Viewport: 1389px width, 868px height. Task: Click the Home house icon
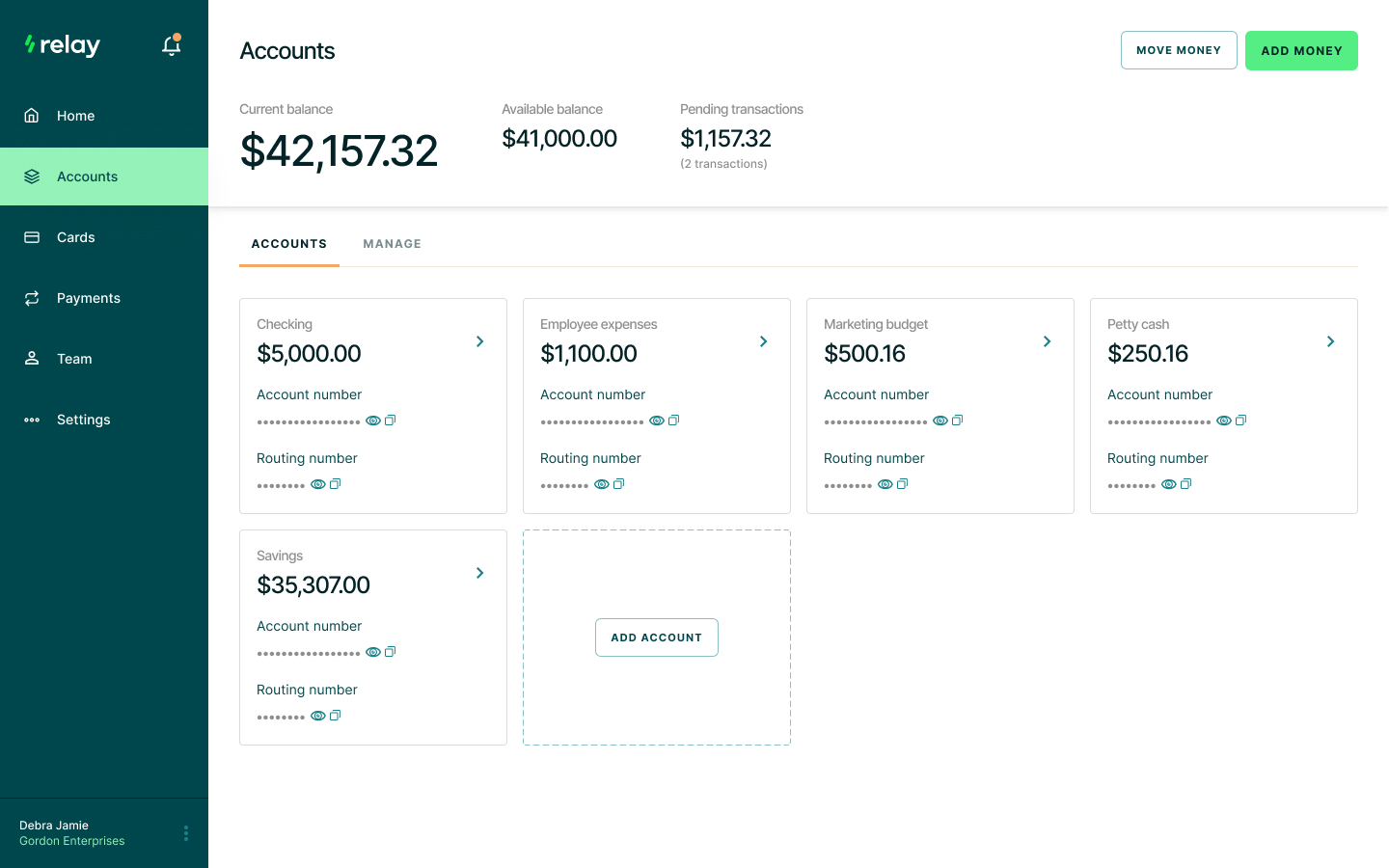32,116
